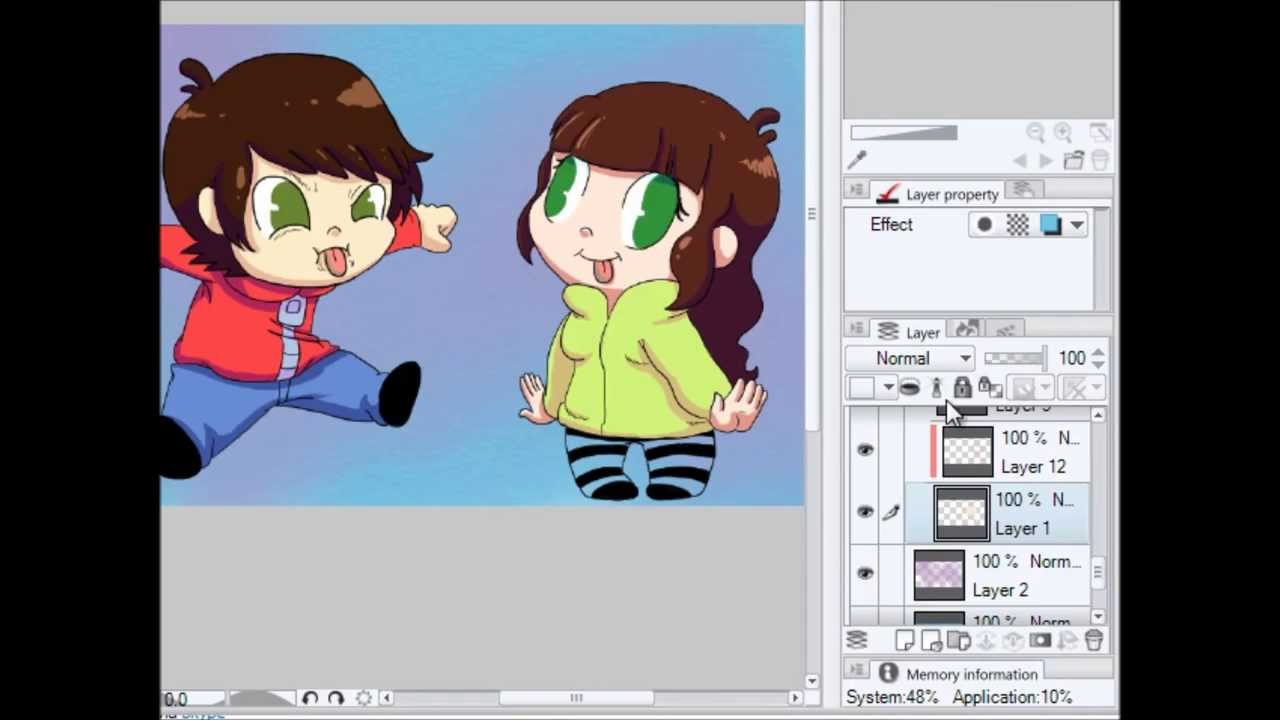Click the opacity value 100 field
The image size is (1280, 720).
(1072, 358)
